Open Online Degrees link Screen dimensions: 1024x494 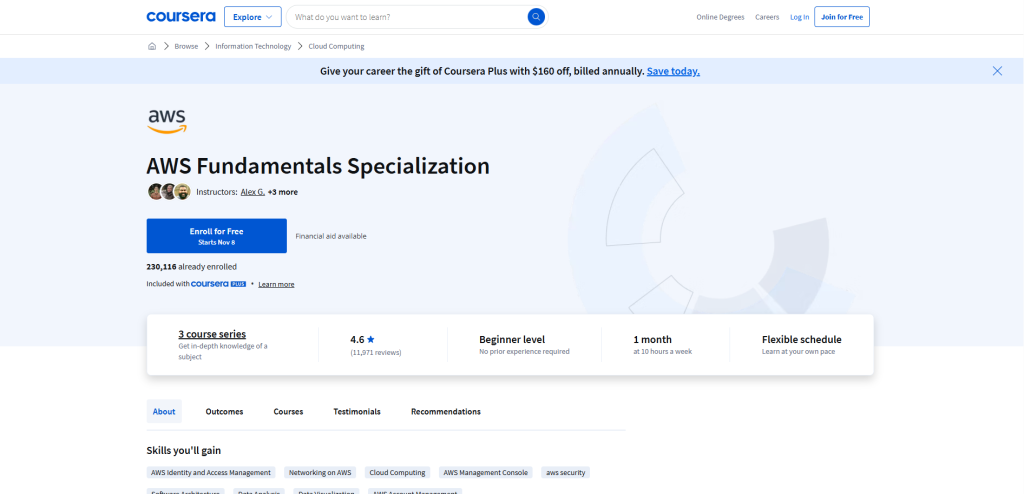pyautogui.click(x=720, y=17)
